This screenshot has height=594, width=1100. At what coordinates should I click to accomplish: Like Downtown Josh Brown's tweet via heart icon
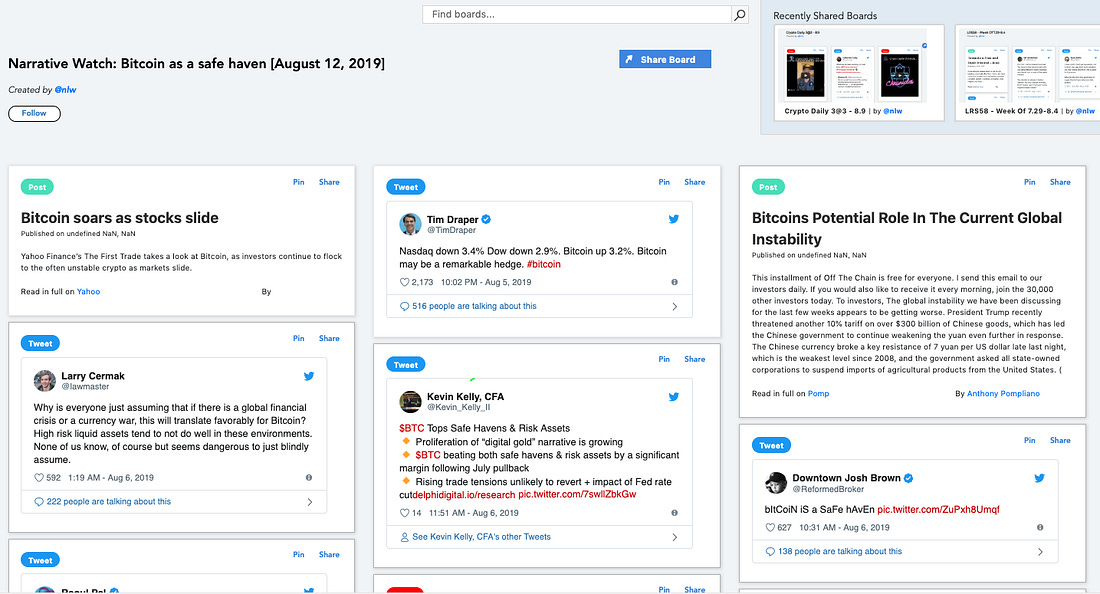coord(770,527)
